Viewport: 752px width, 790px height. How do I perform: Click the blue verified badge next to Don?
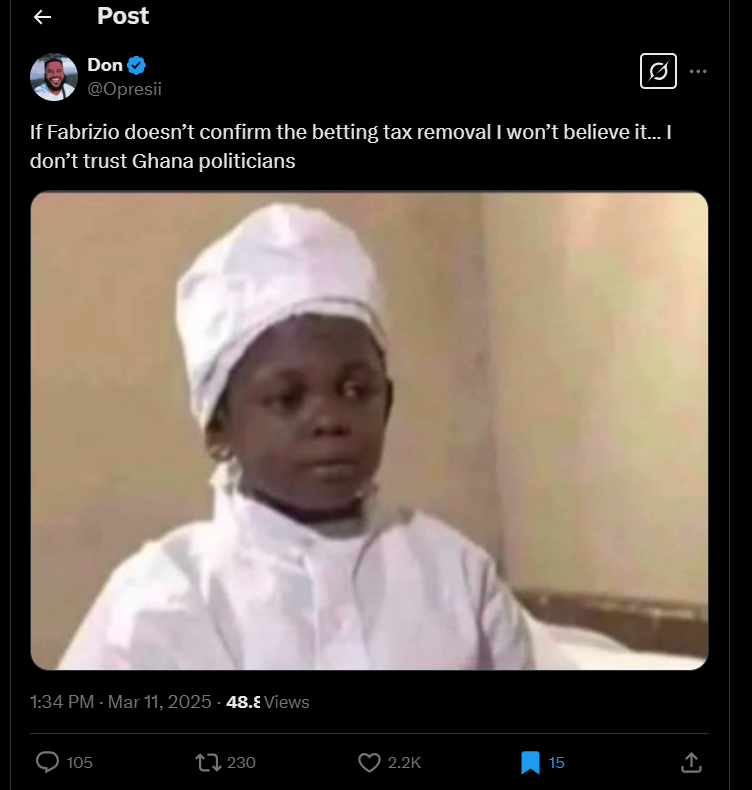click(x=138, y=66)
